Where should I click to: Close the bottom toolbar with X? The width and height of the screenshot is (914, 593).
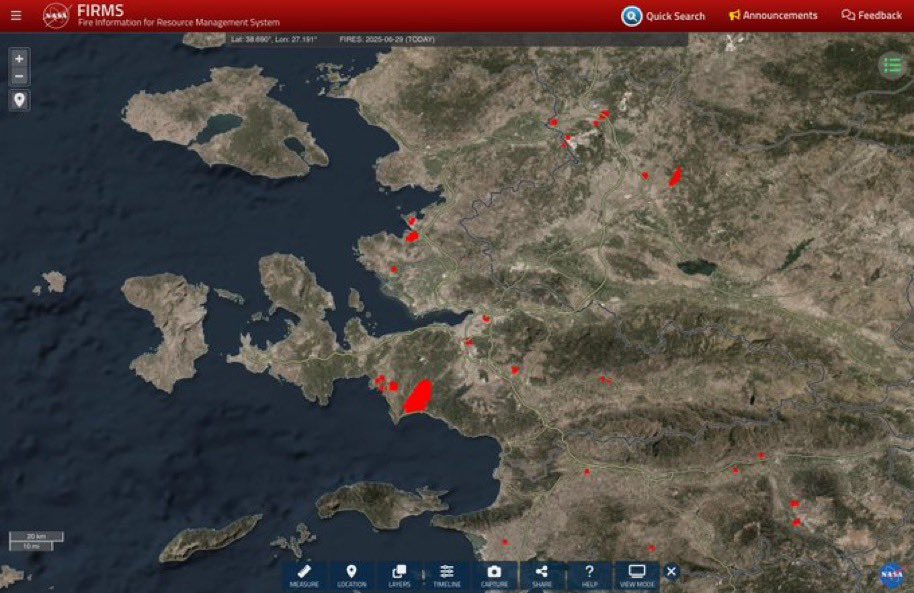(x=672, y=571)
